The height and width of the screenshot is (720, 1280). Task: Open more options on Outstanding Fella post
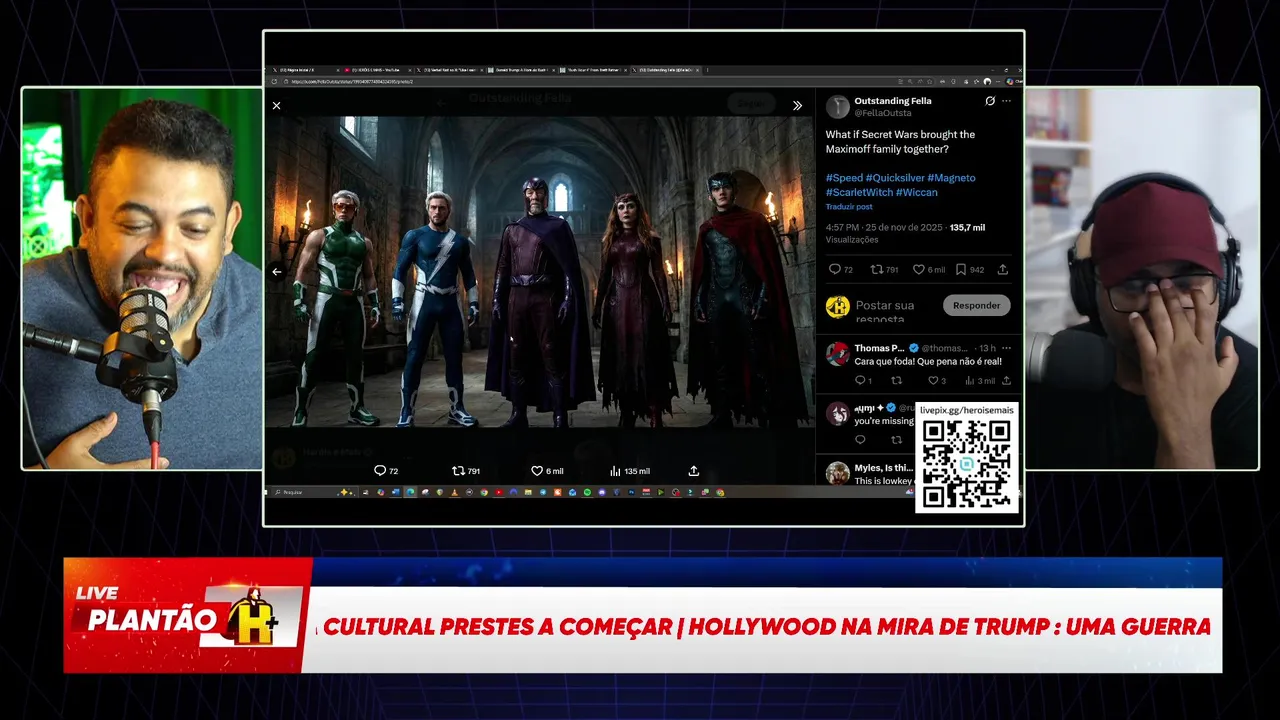coord(1006,101)
